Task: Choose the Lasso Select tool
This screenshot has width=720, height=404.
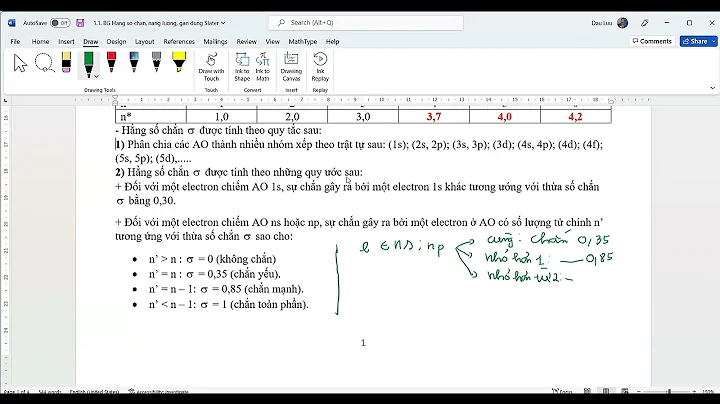Action: pyautogui.click(x=45, y=63)
